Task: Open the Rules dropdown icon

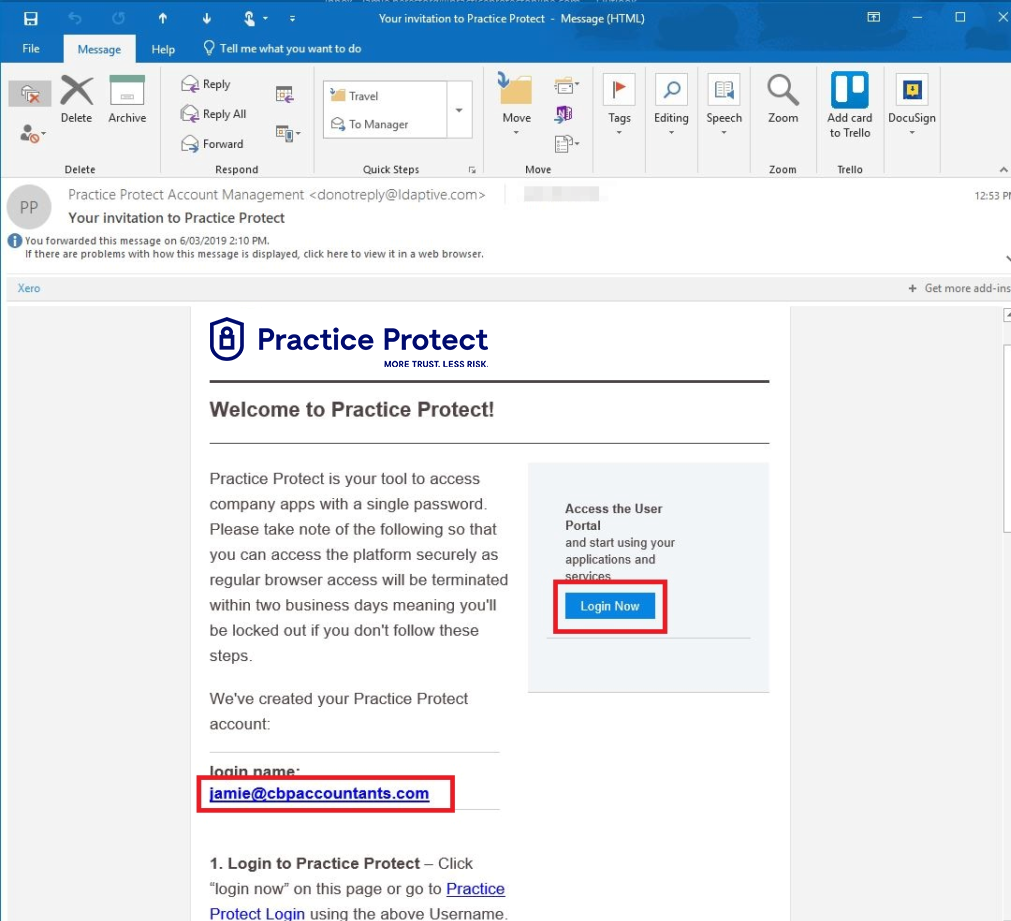Action: pos(566,85)
